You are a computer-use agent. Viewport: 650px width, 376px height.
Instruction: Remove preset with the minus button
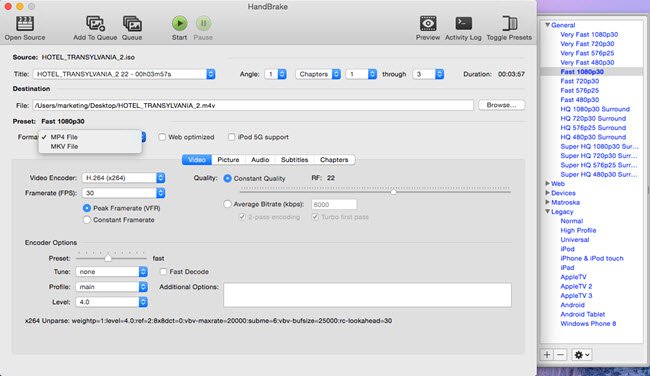560,355
